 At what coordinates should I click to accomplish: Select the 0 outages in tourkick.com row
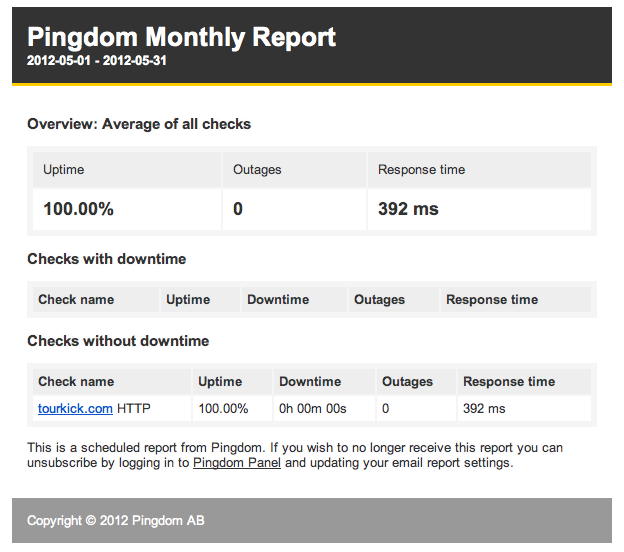[x=386, y=408]
